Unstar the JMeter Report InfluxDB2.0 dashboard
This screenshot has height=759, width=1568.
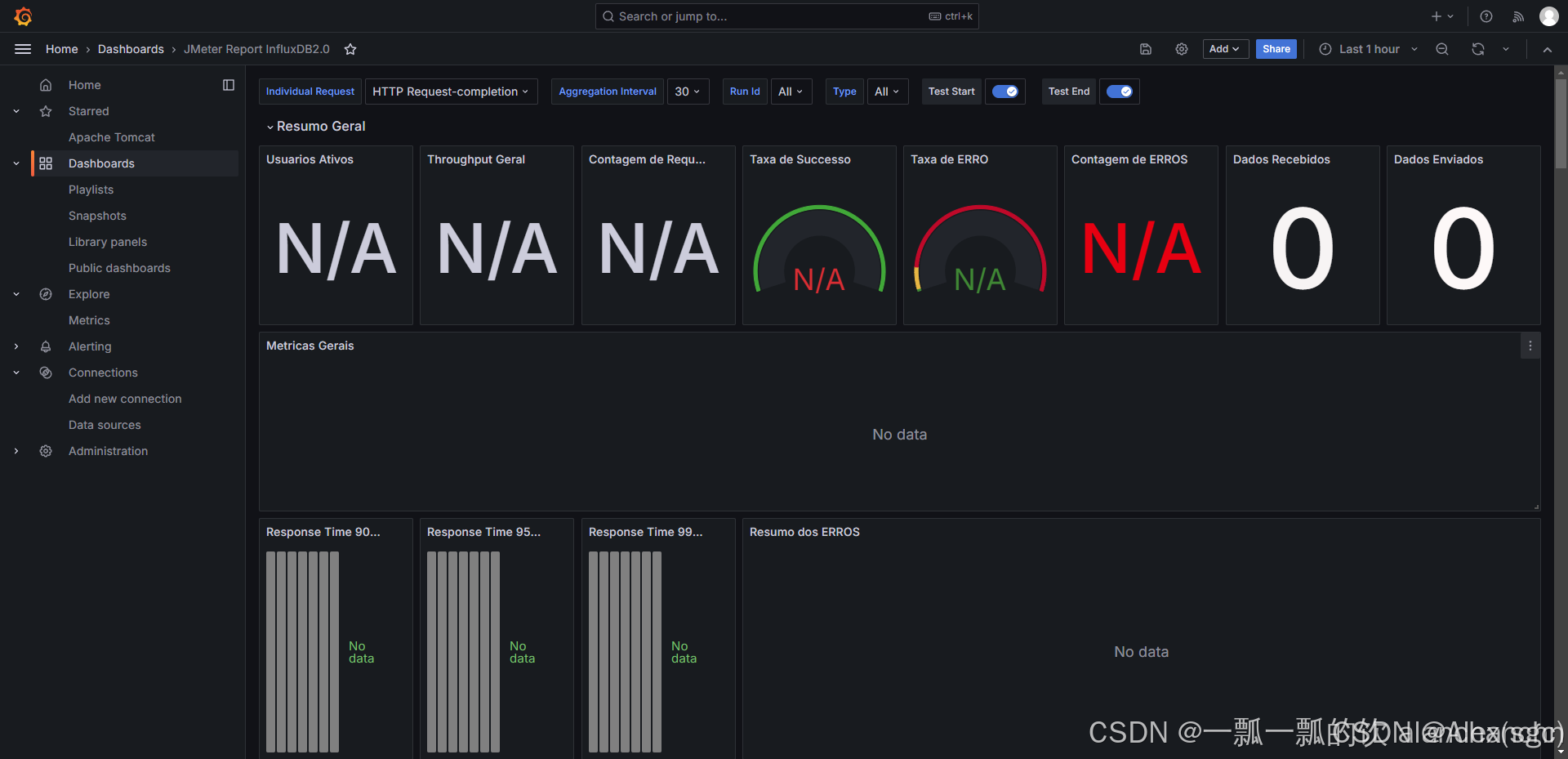click(x=350, y=49)
